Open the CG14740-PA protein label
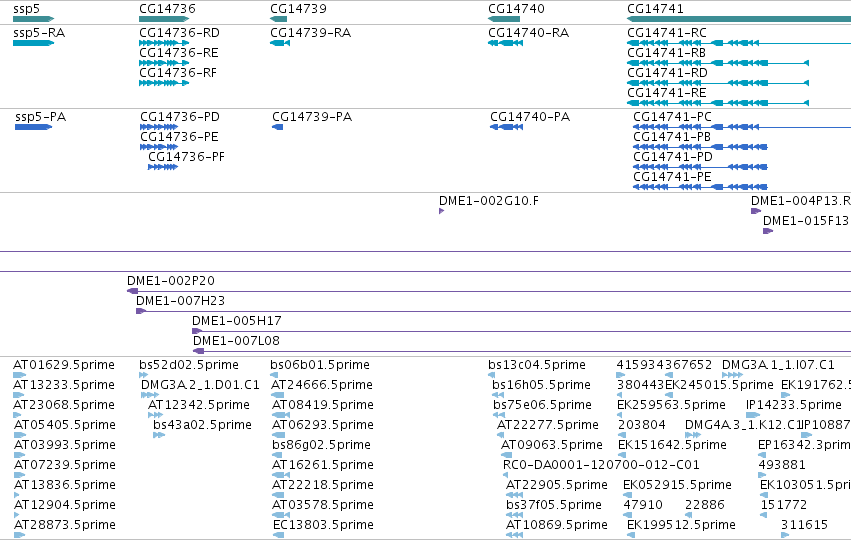Image resolution: width=851 pixels, height=540 pixels. (x=530, y=117)
